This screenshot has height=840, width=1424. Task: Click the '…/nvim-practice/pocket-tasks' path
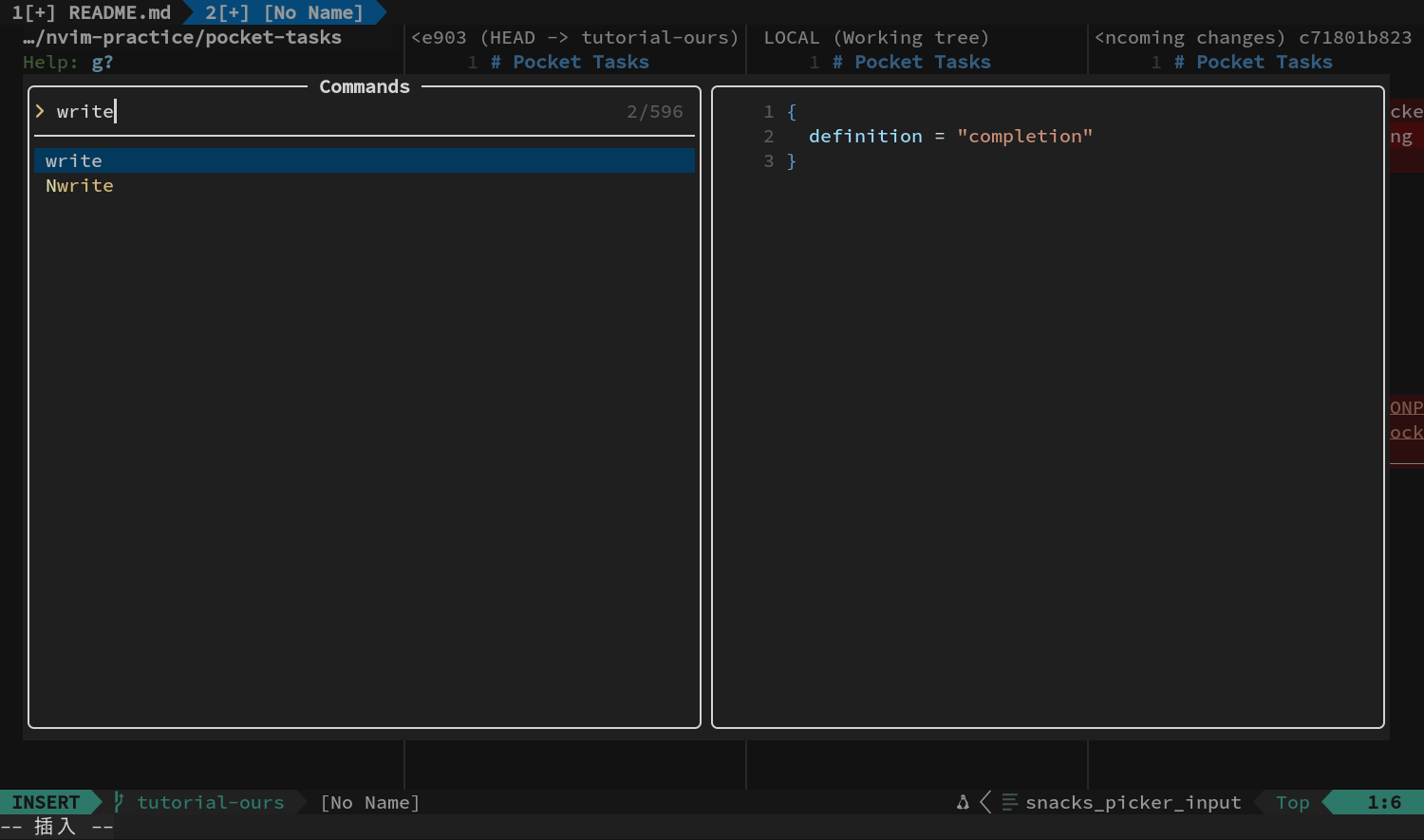click(x=182, y=37)
